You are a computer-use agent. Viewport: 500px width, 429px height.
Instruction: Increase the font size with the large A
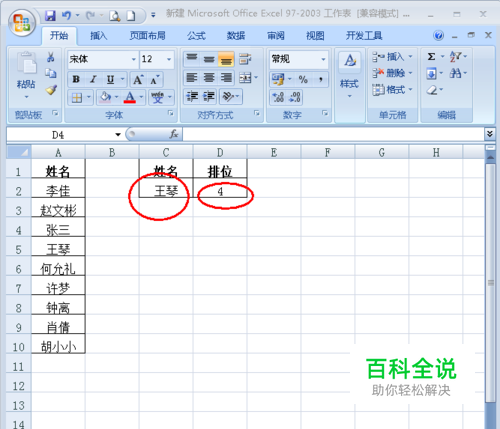point(138,79)
